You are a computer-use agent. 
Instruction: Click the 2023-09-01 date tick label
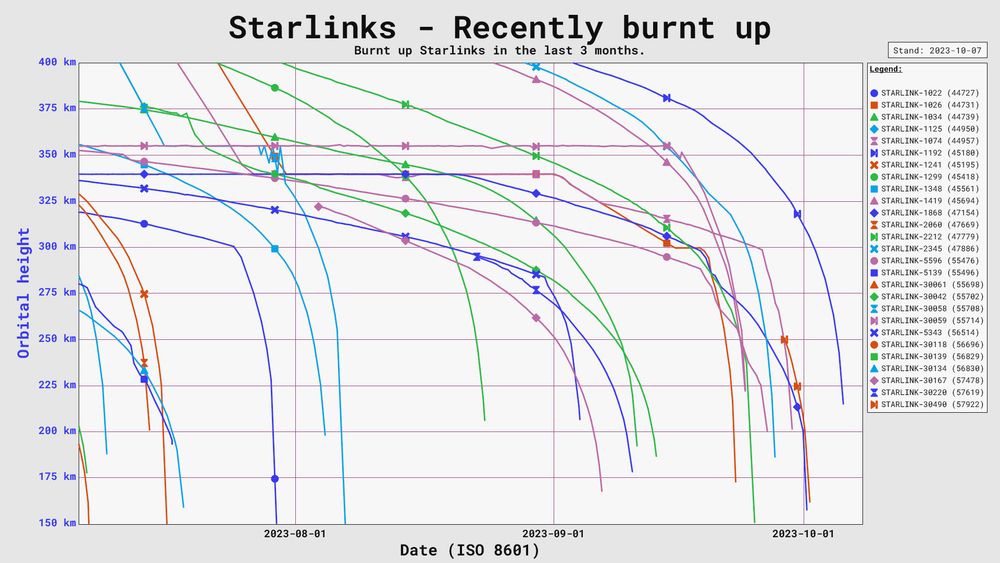(x=553, y=534)
